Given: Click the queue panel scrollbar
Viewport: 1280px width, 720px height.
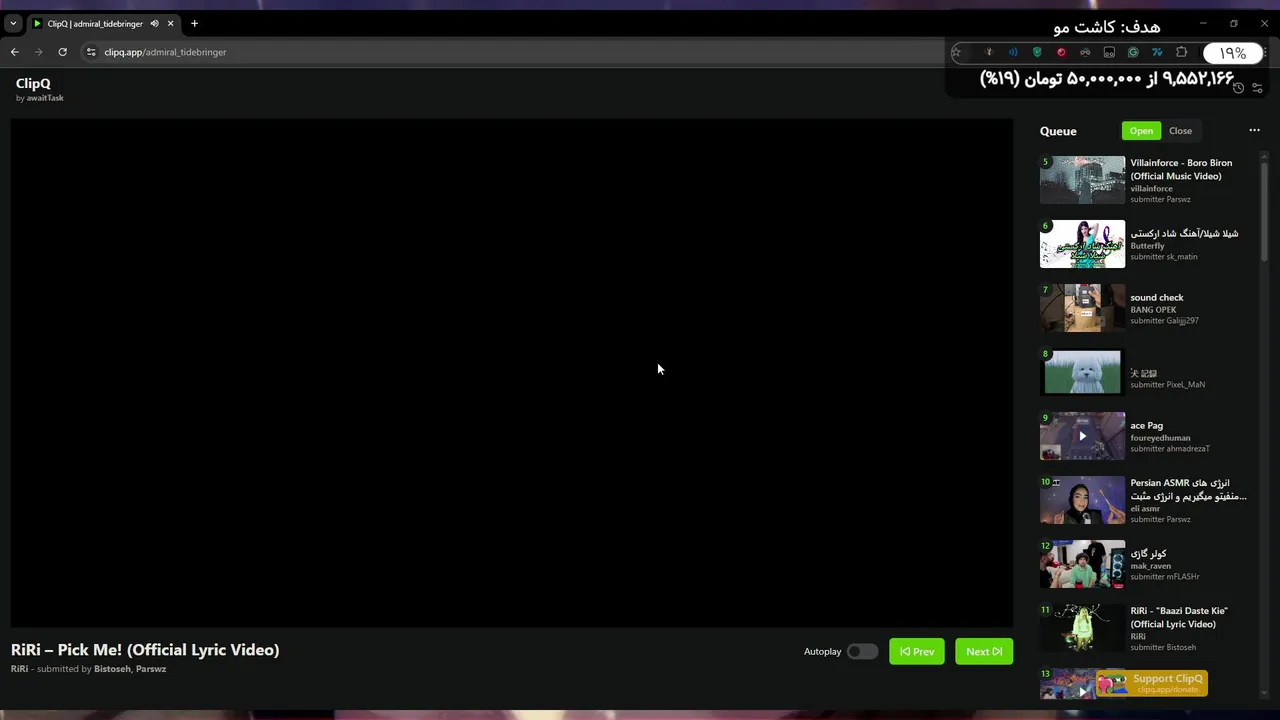Looking at the screenshot, I should tap(1264, 210).
